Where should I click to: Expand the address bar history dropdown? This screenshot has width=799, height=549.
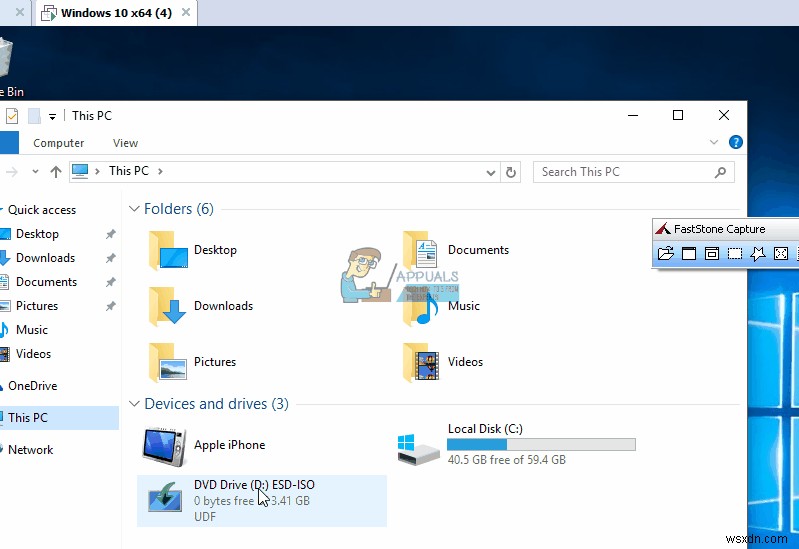[x=491, y=172]
